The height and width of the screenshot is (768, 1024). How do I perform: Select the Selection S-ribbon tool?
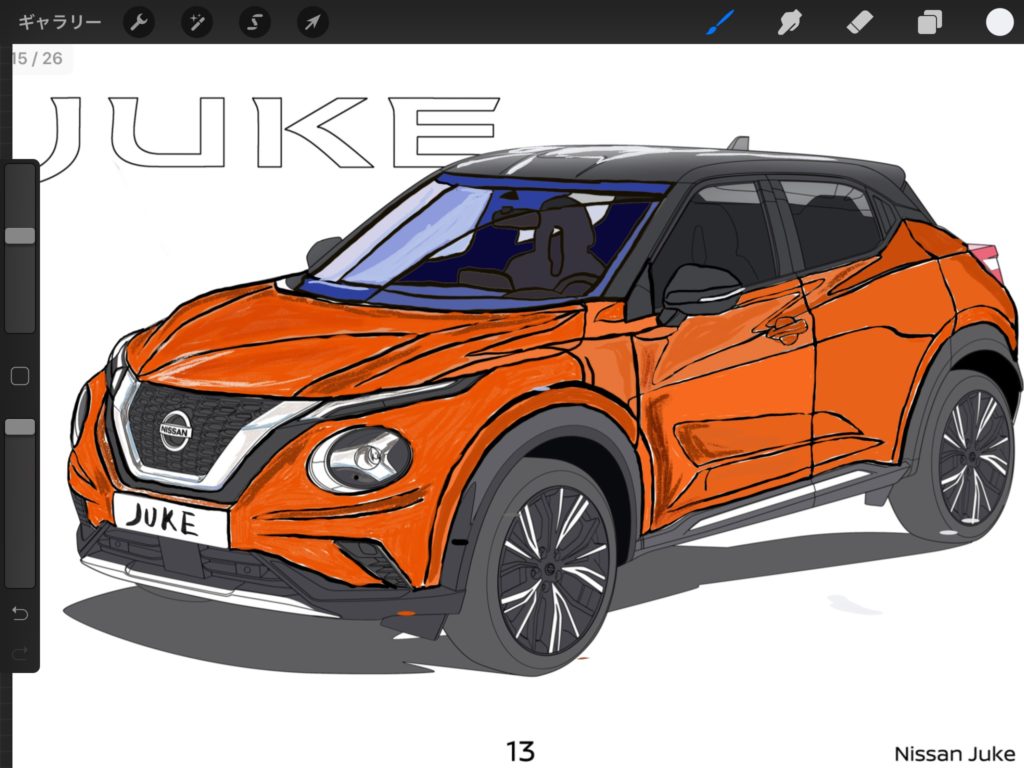tap(255, 23)
